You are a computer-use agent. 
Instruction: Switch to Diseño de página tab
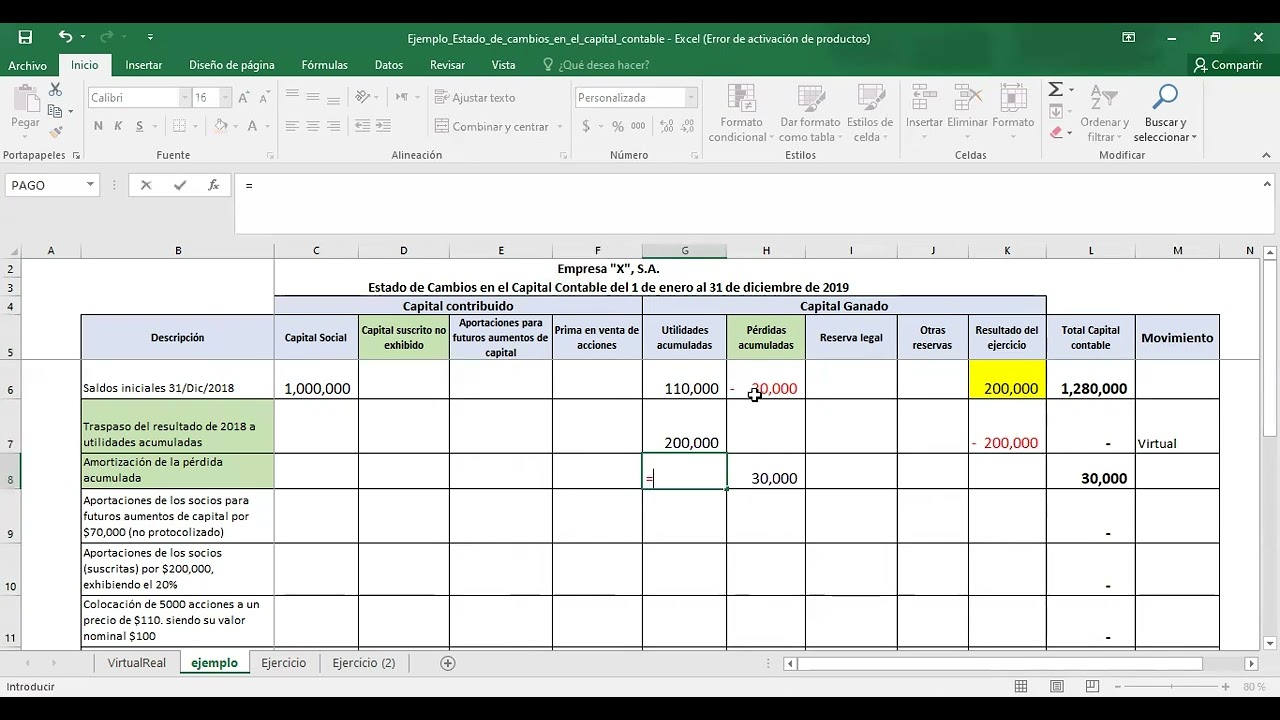click(232, 65)
